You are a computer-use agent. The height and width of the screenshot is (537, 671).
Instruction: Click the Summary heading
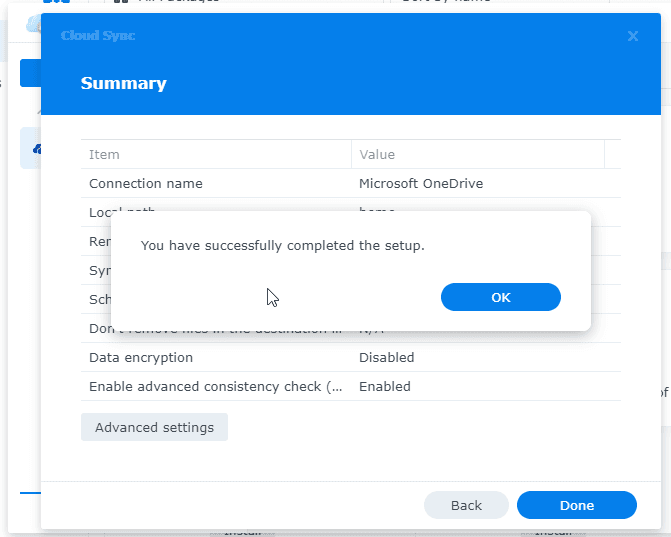pos(123,83)
